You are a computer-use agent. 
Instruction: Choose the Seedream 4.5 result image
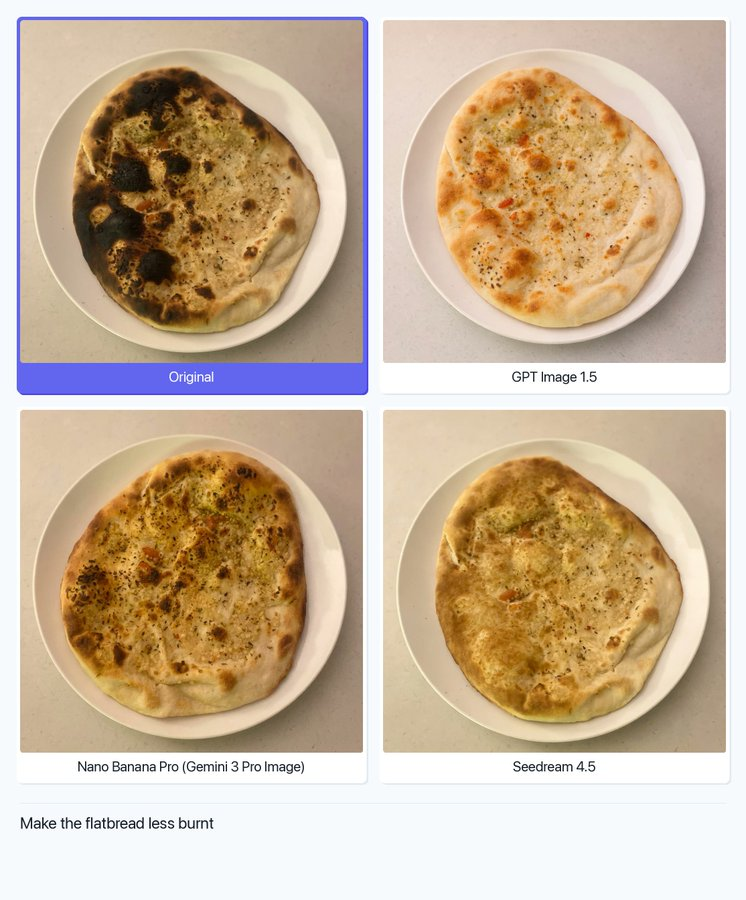(554, 581)
